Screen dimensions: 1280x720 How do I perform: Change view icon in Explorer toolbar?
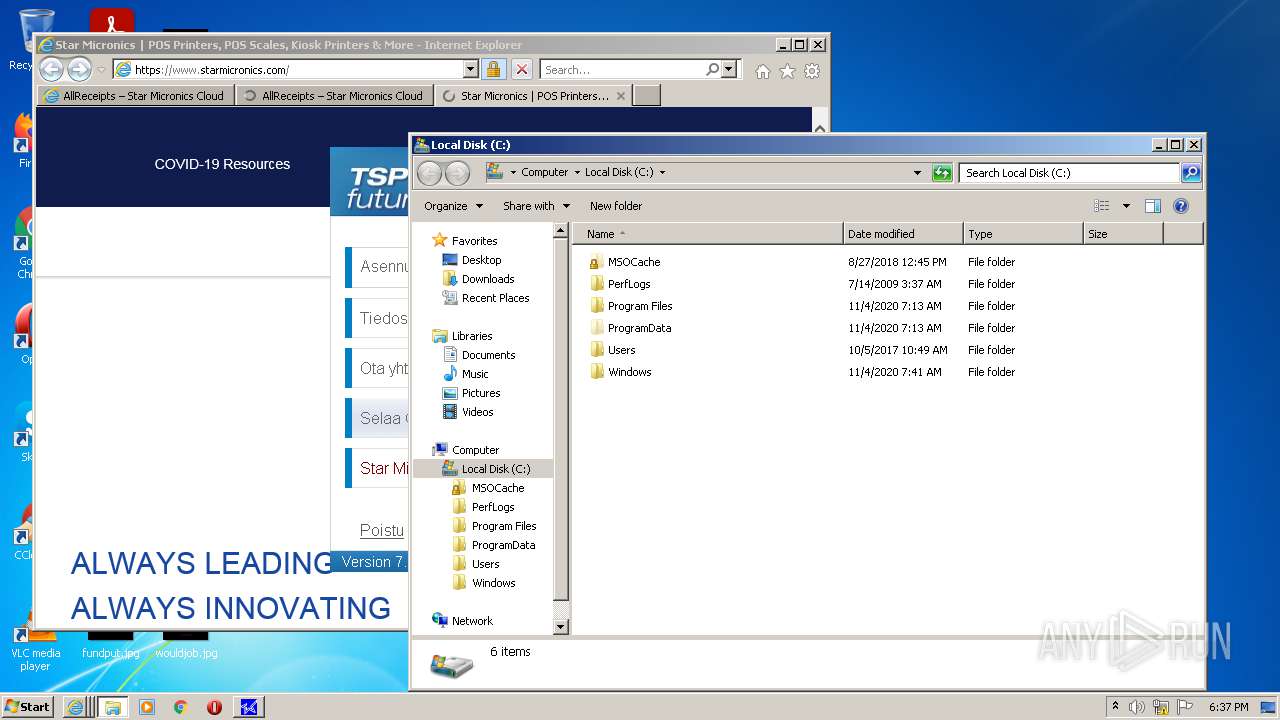[1102, 206]
